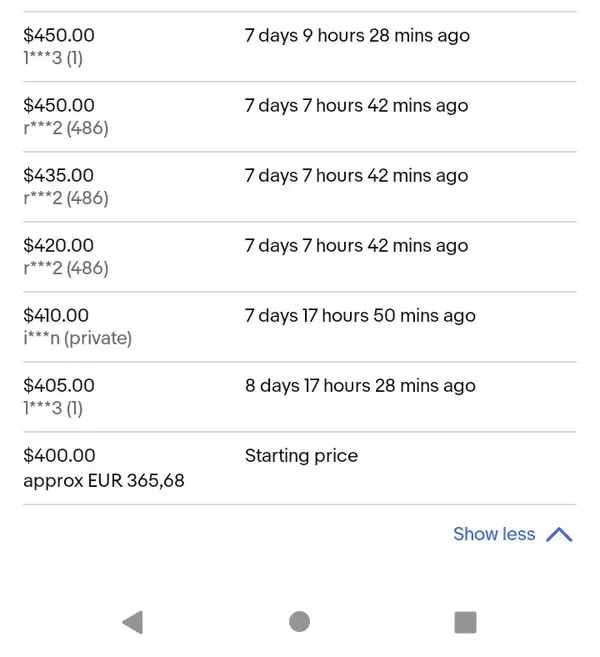
Task: Tap the $450.00 bid from 9 hours ago
Action: click(59, 35)
